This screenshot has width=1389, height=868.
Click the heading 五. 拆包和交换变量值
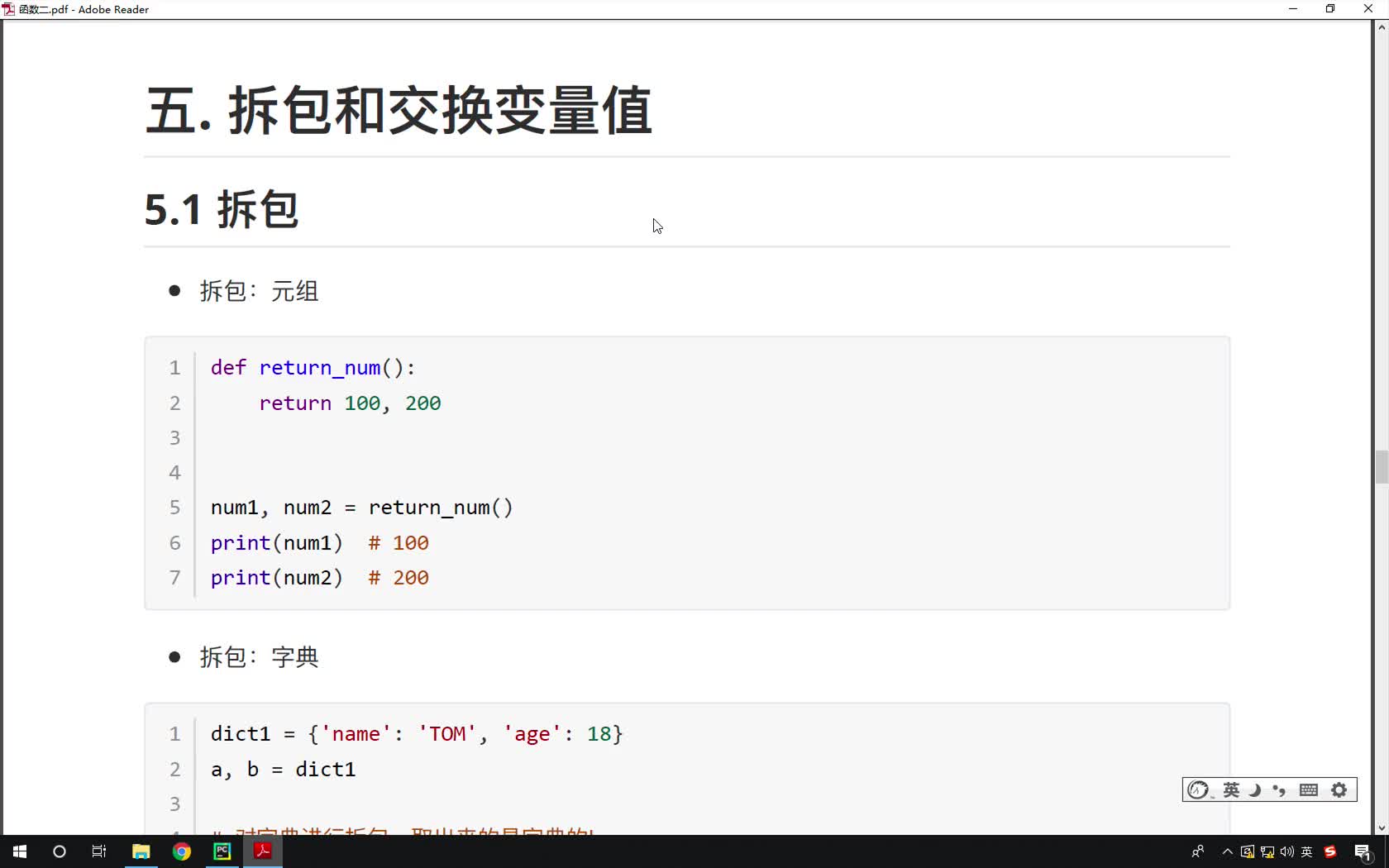pos(399,110)
